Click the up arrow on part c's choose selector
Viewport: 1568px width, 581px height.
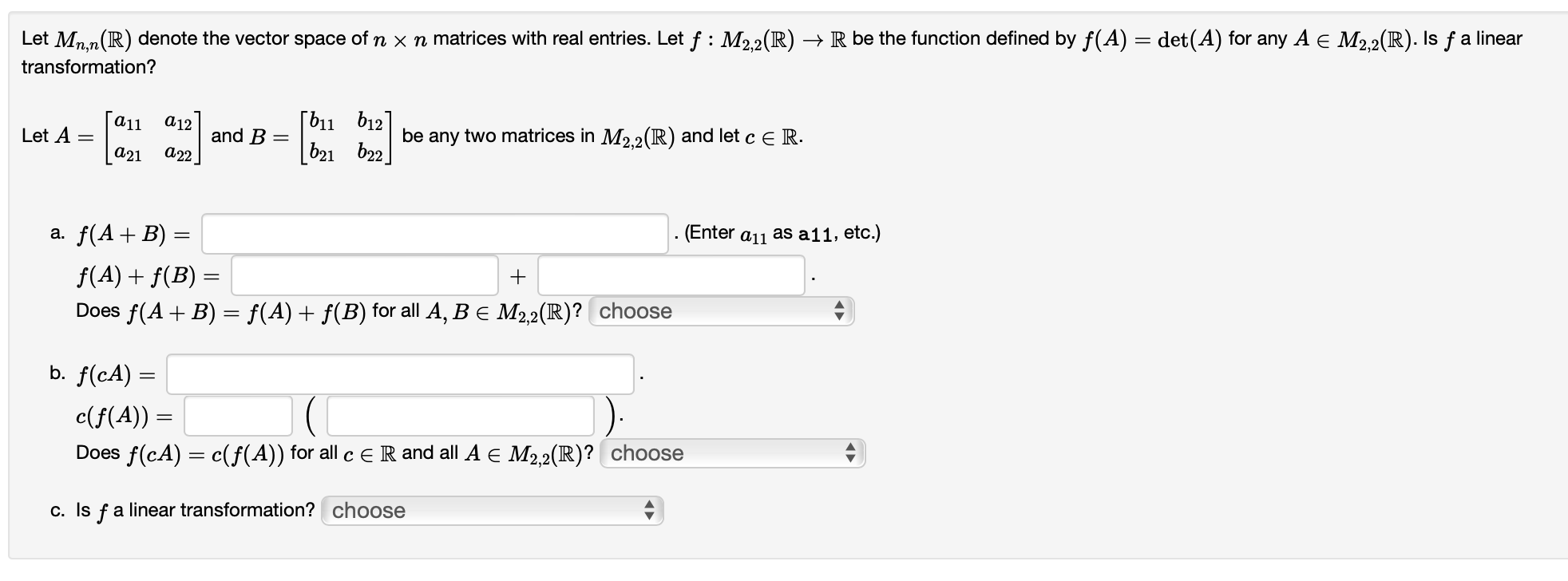[x=651, y=506]
